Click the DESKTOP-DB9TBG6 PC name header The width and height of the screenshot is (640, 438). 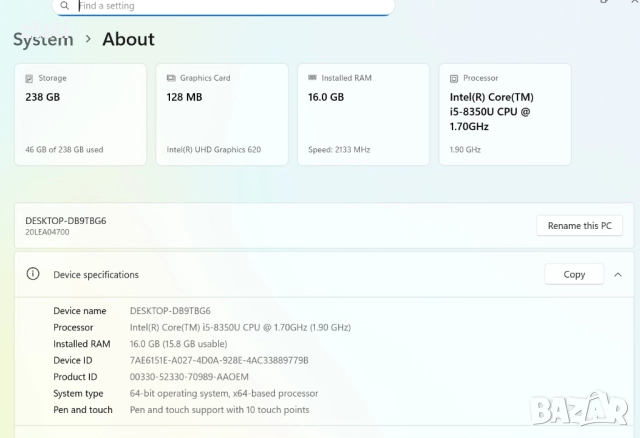click(x=65, y=220)
